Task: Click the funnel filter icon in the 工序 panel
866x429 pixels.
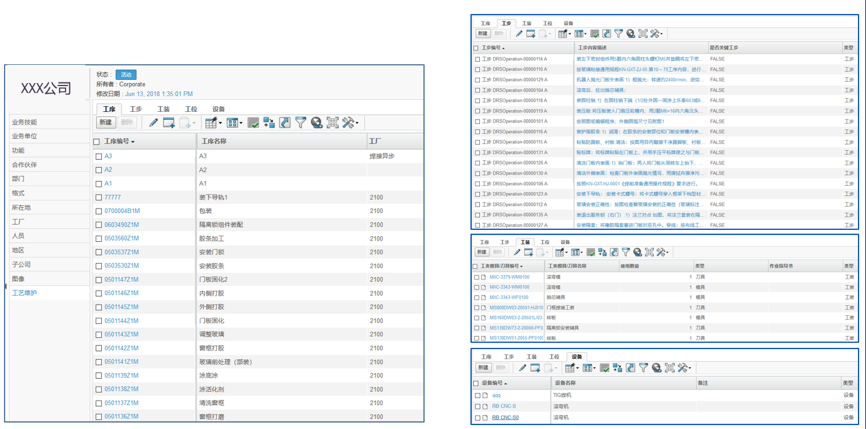Action: (300, 123)
